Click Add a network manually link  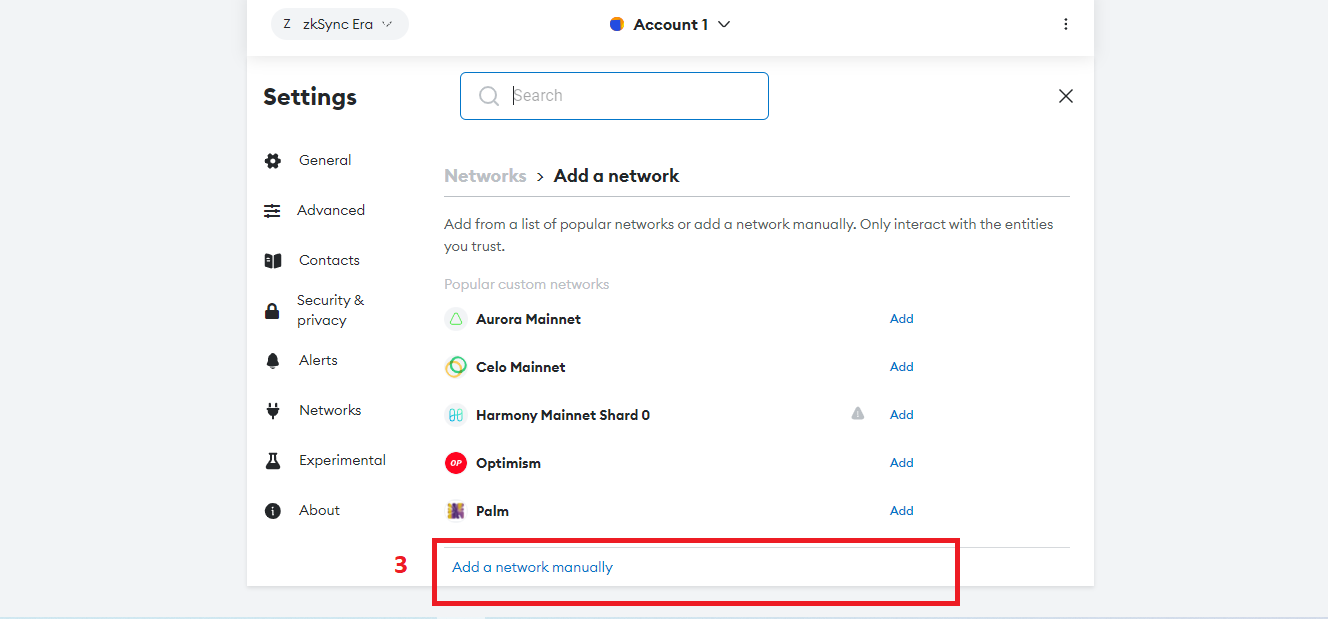tap(532, 567)
